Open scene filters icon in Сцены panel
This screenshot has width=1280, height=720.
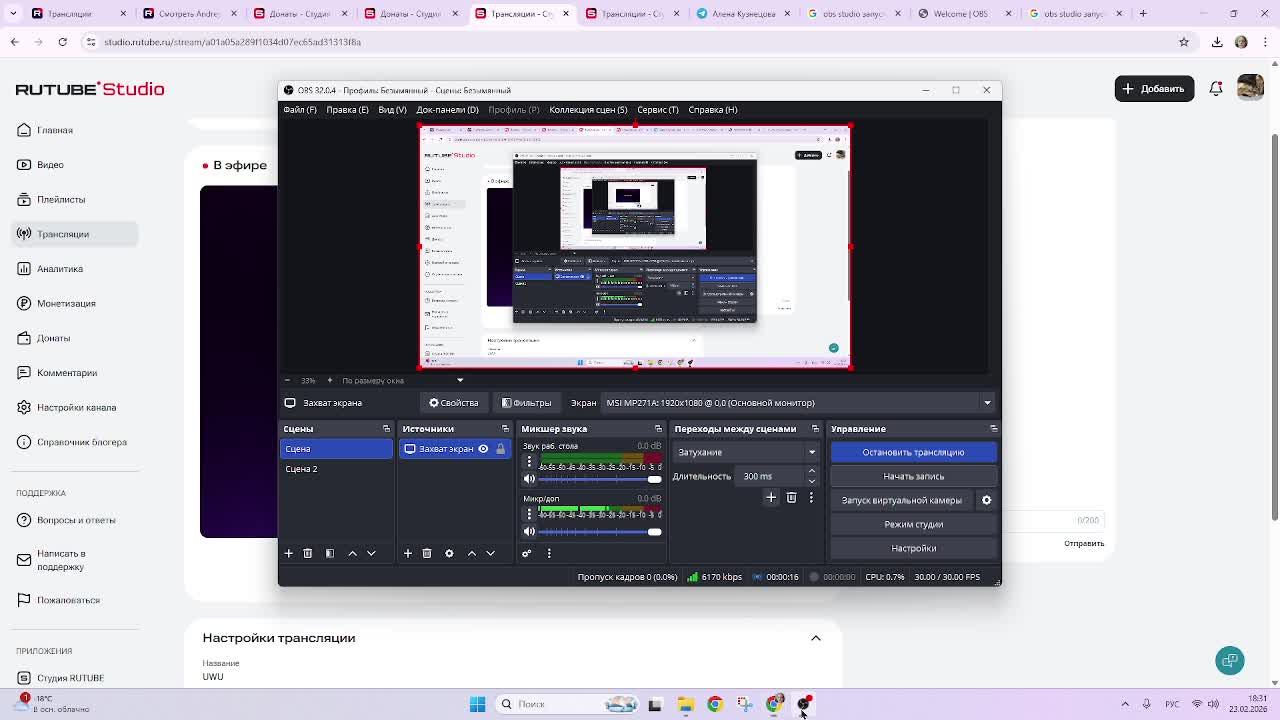(x=329, y=553)
